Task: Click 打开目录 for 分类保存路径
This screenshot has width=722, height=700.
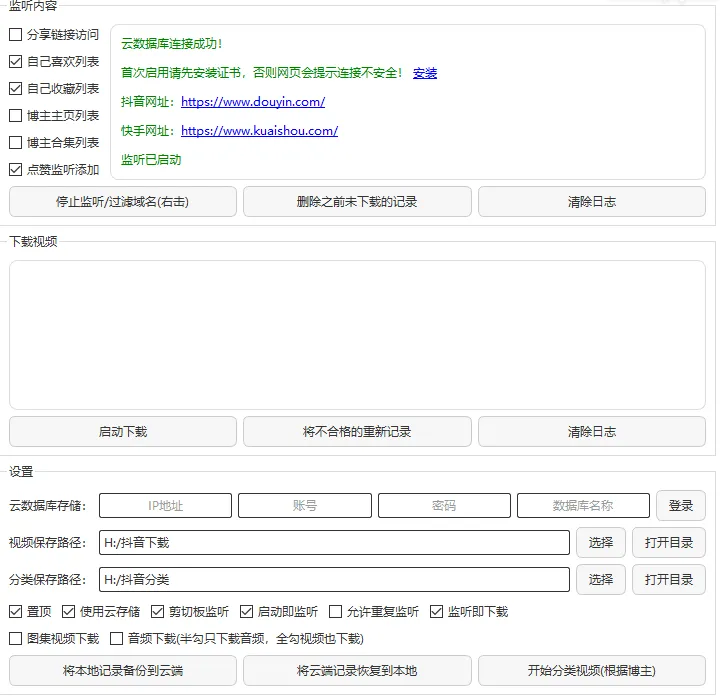Action: (x=669, y=579)
